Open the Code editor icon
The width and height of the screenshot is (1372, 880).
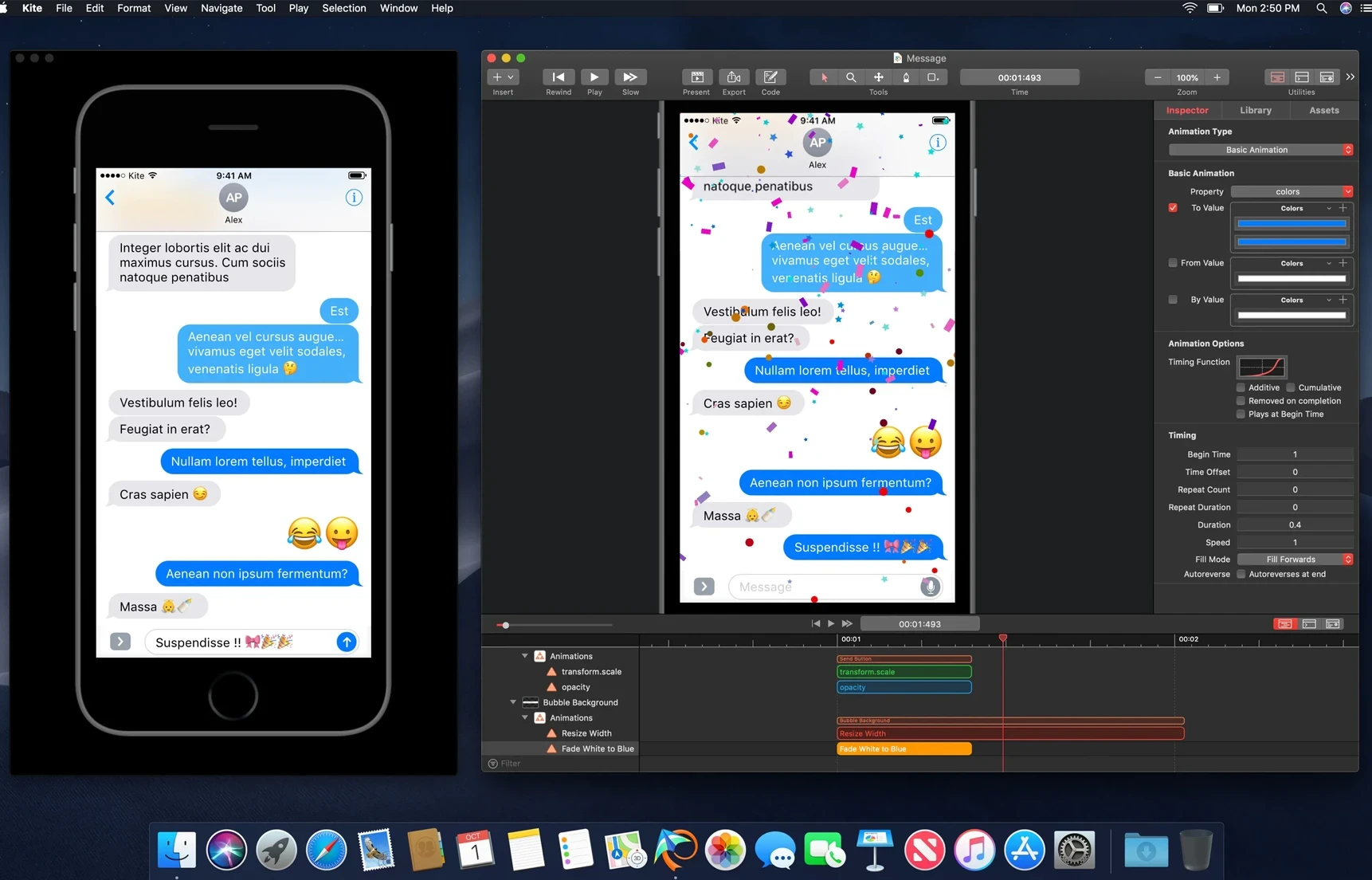tap(770, 77)
